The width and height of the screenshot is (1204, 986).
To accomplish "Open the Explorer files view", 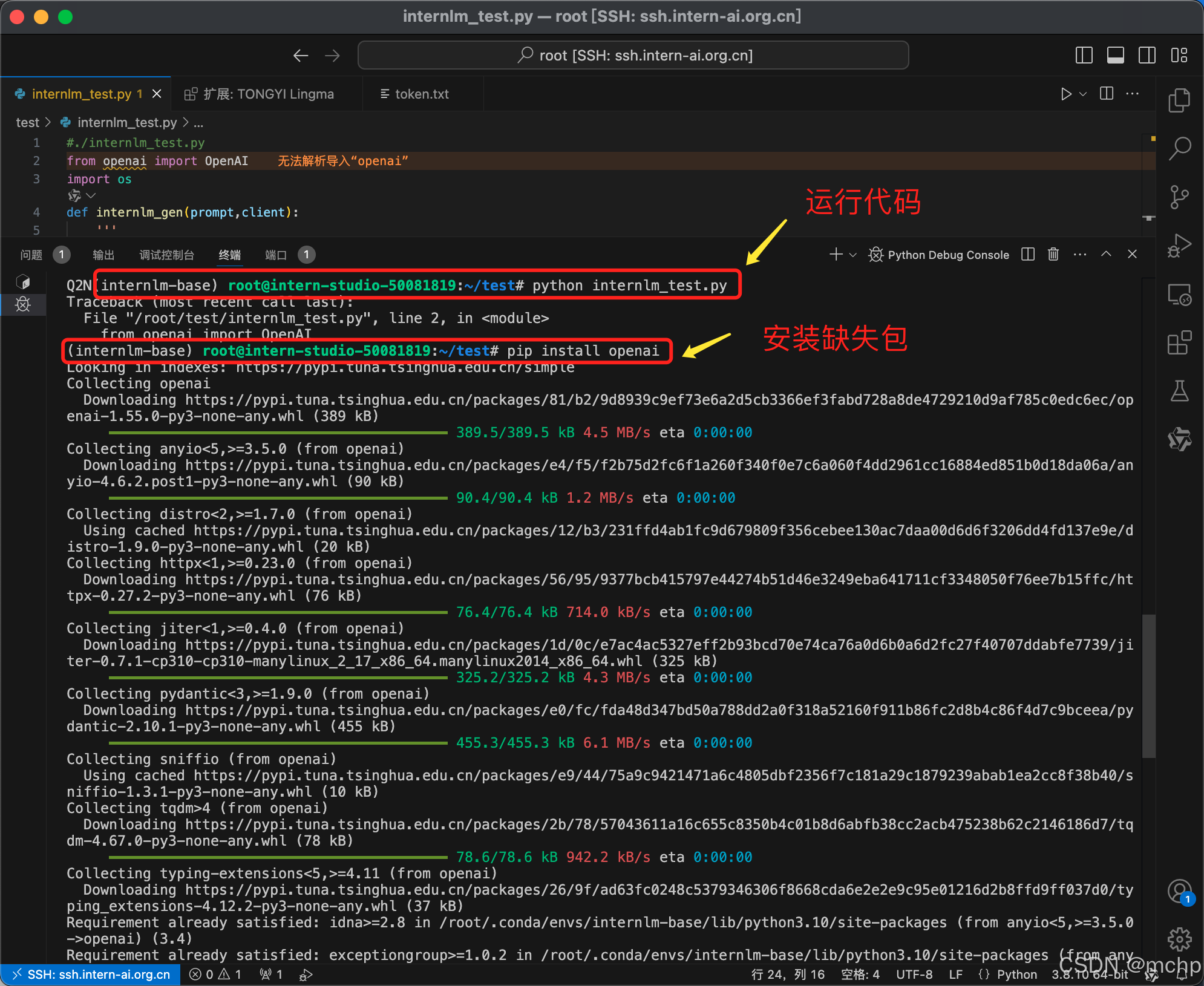I will (1179, 100).
